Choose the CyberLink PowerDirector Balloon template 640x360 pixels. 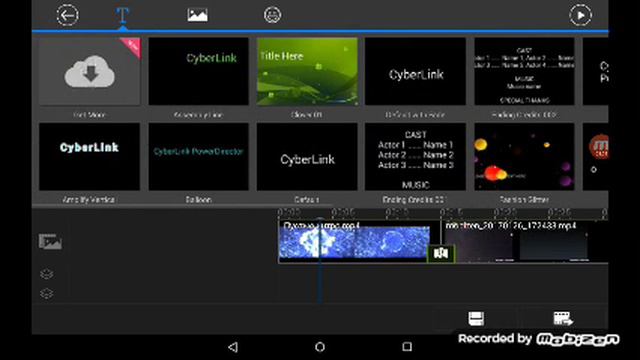click(198, 157)
